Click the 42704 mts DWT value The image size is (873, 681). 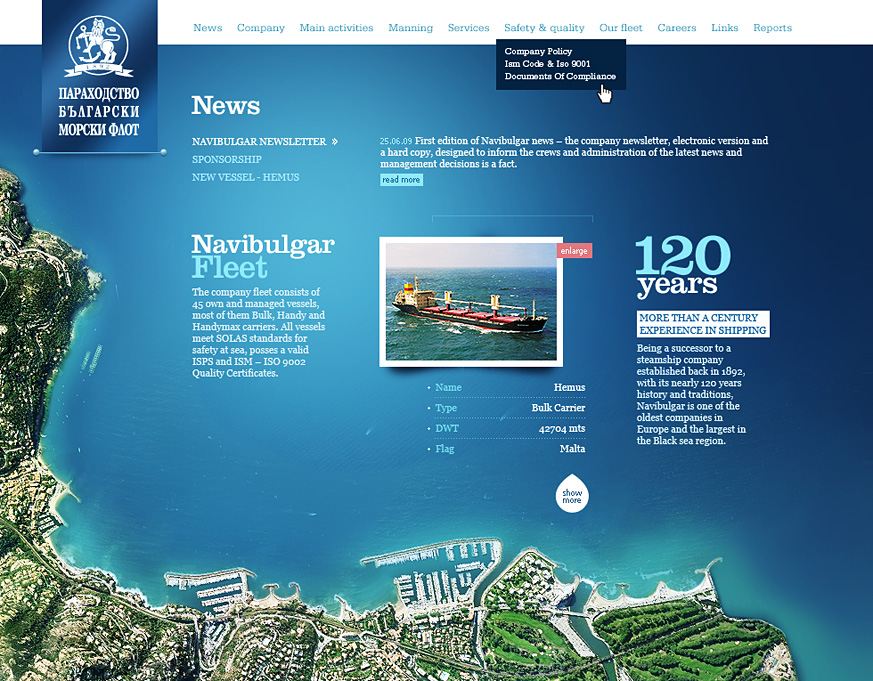562,429
